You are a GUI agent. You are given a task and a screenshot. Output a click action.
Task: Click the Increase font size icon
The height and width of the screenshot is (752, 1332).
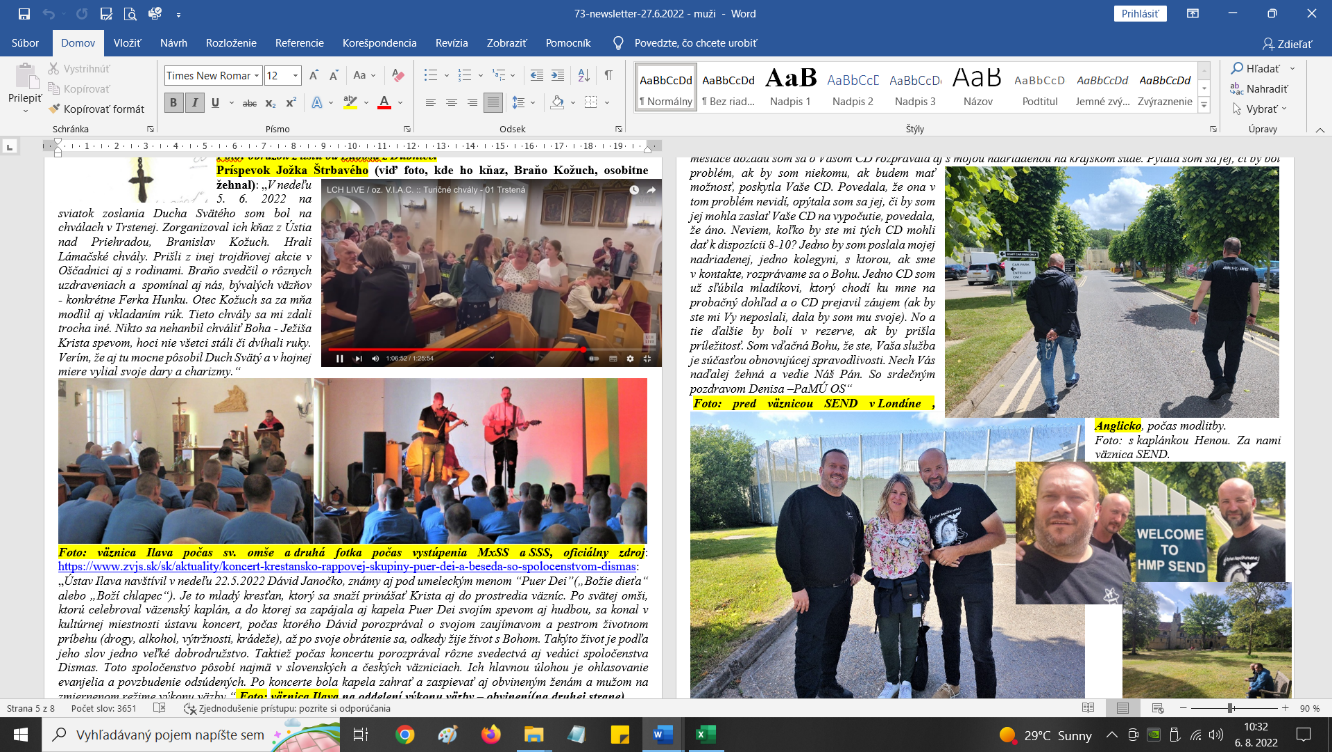[x=314, y=76]
